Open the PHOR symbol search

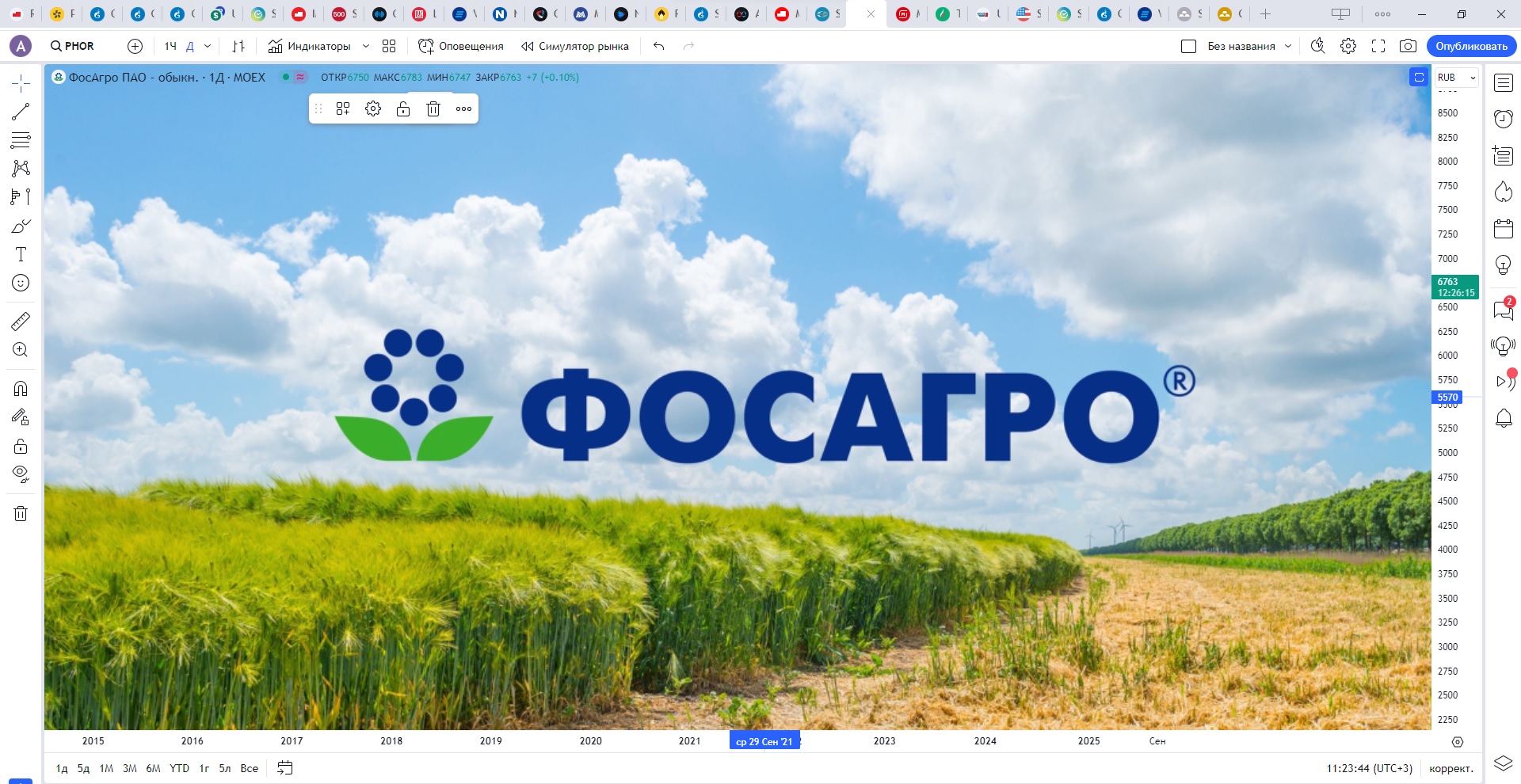(72, 46)
